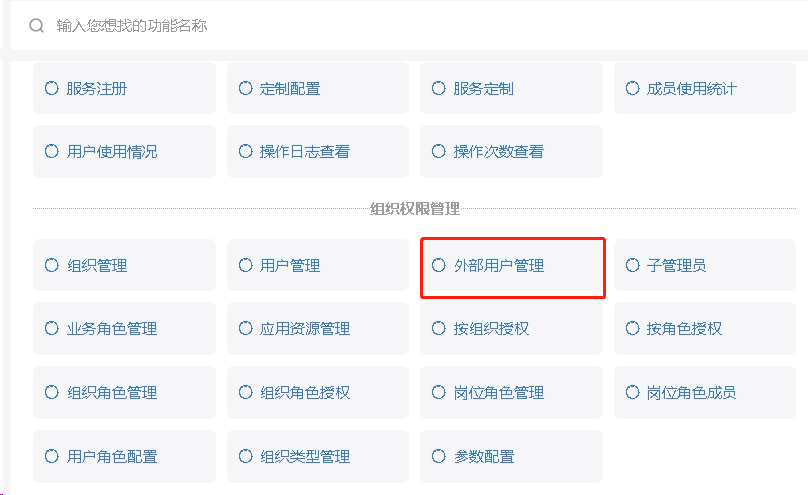Open the 外部用户管理 tile

click(512, 267)
